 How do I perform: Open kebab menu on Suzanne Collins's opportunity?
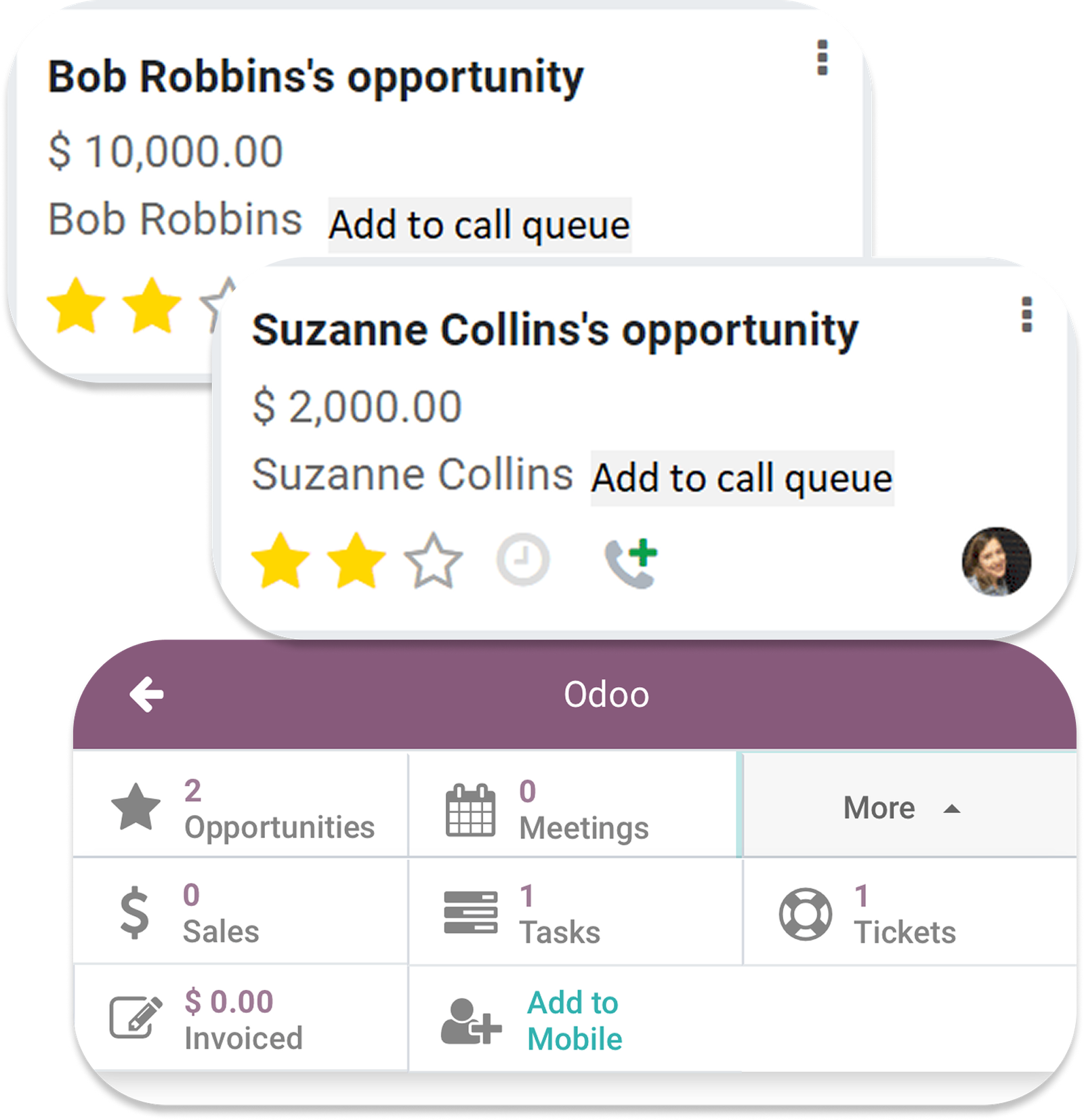(1027, 315)
